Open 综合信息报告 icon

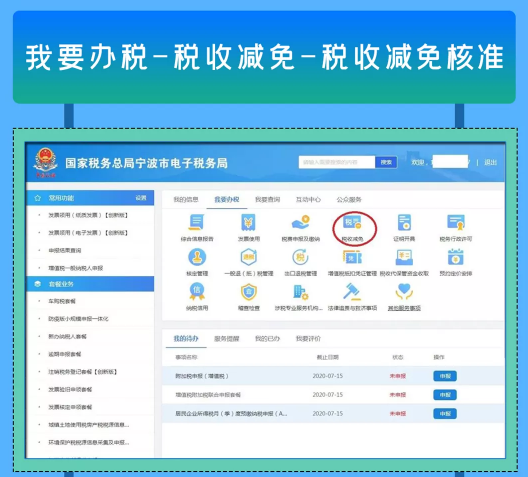[x=197, y=223]
